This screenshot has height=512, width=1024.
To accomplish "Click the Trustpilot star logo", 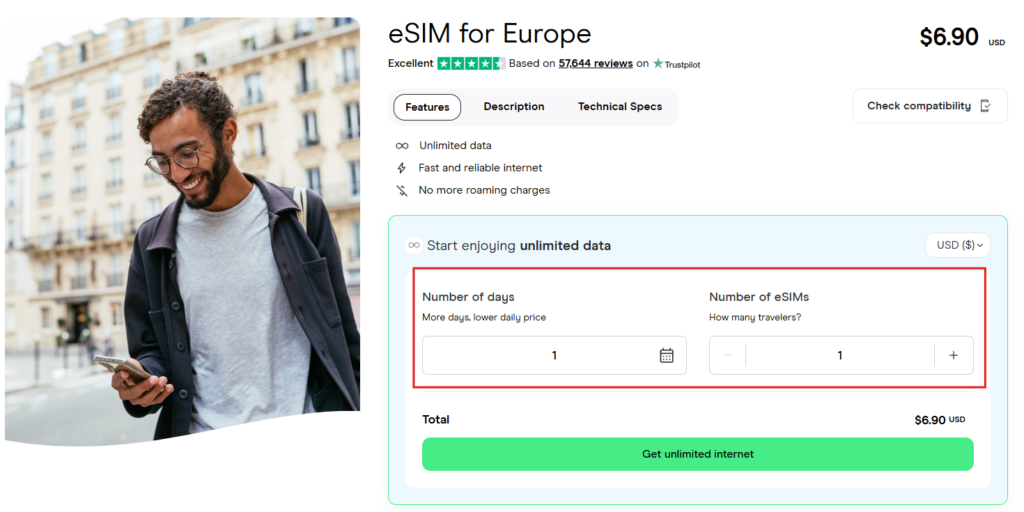I will coord(658,63).
